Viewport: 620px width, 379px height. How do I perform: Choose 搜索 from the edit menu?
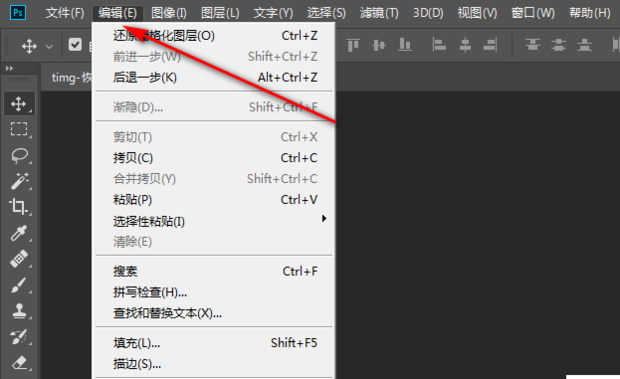tap(214, 272)
